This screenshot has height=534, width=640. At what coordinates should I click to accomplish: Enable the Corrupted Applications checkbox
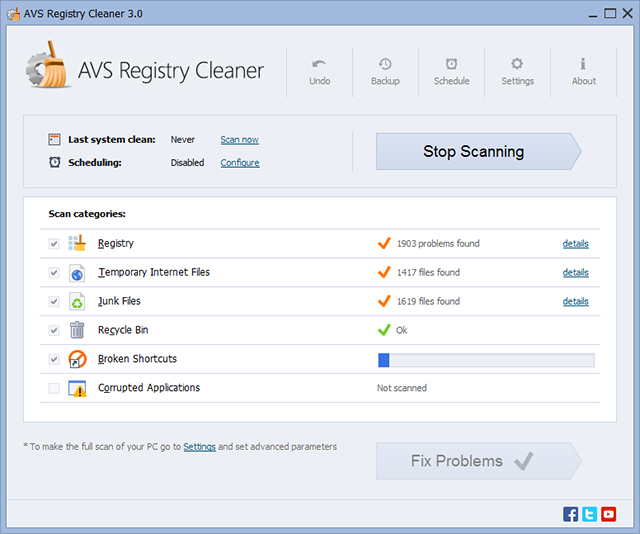click(54, 388)
